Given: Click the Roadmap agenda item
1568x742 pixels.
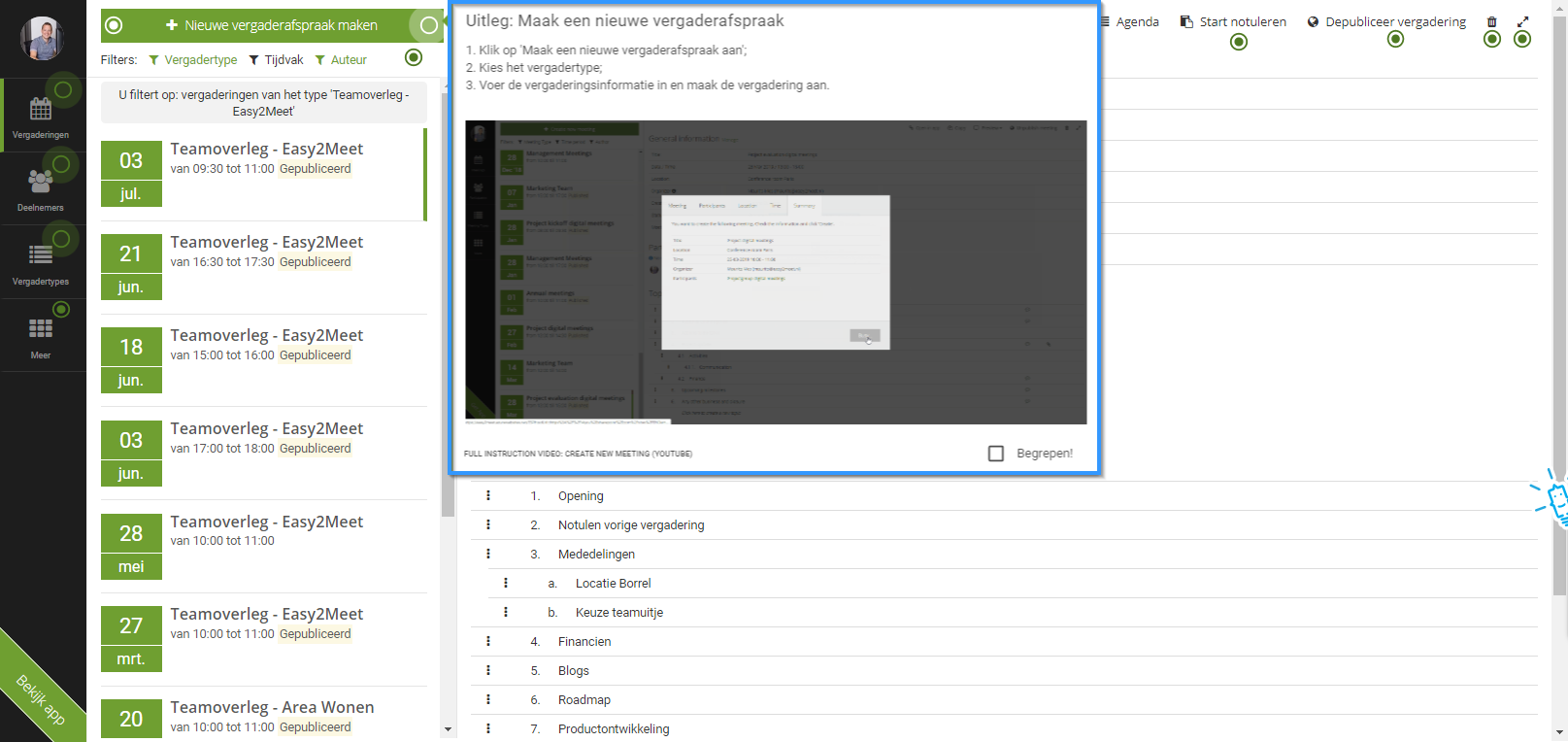Looking at the screenshot, I should tap(584, 700).
